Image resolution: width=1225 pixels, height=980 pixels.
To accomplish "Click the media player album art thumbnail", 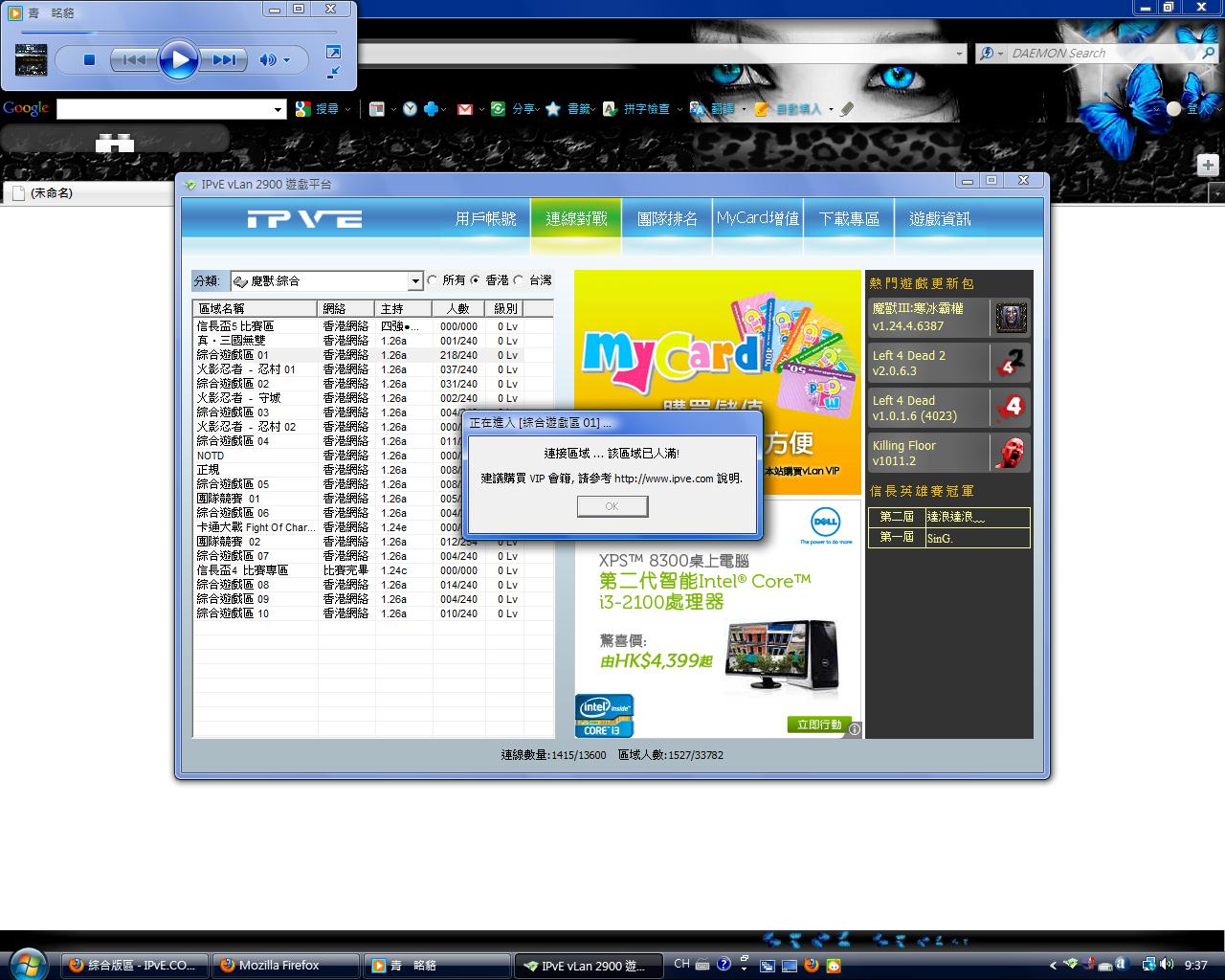I will tap(32, 59).
